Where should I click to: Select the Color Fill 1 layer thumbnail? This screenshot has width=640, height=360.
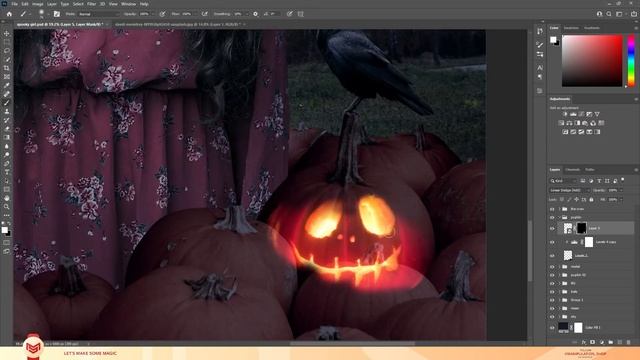tap(563, 327)
